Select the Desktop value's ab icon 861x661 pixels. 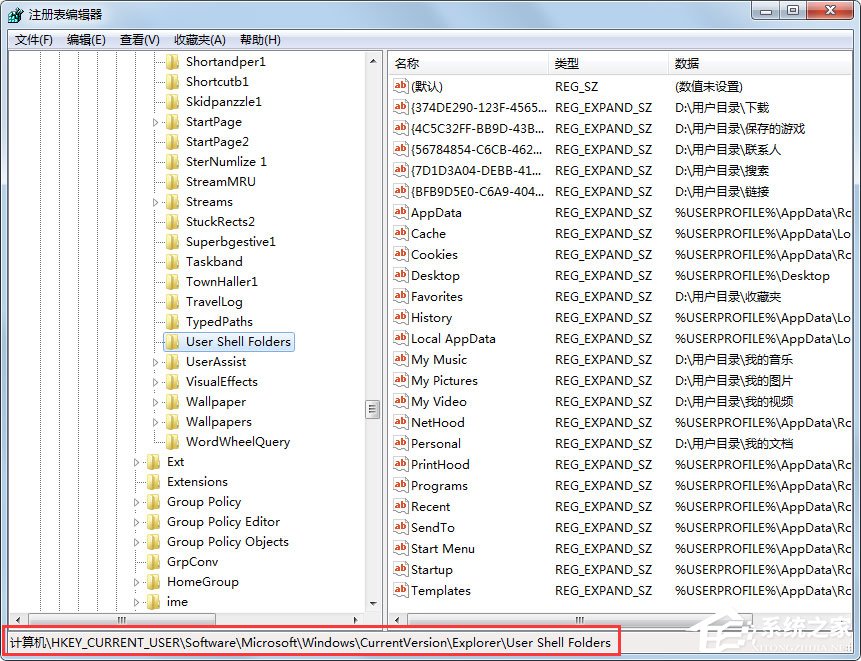click(x=401, y=275)
